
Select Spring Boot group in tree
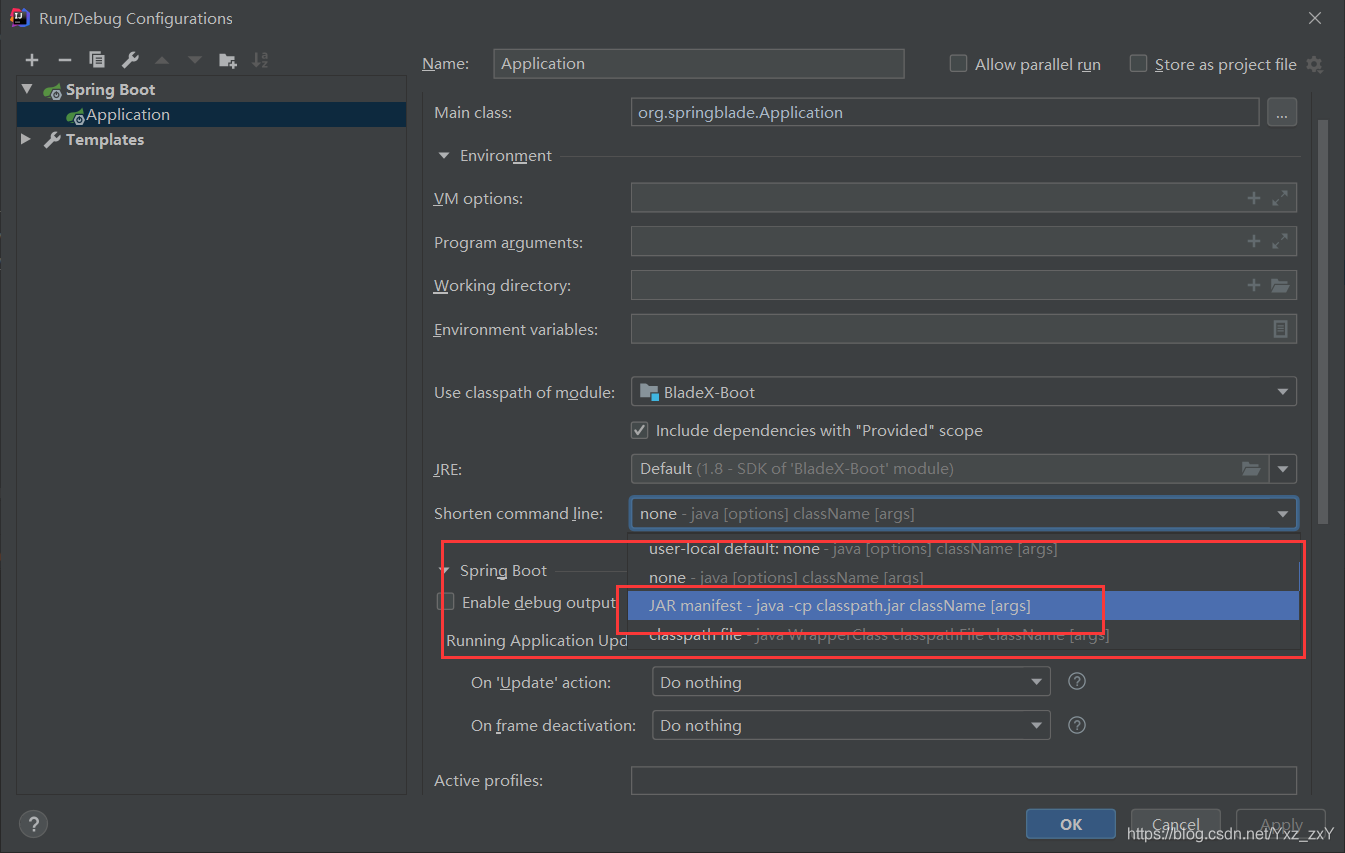tap(211, 89)
